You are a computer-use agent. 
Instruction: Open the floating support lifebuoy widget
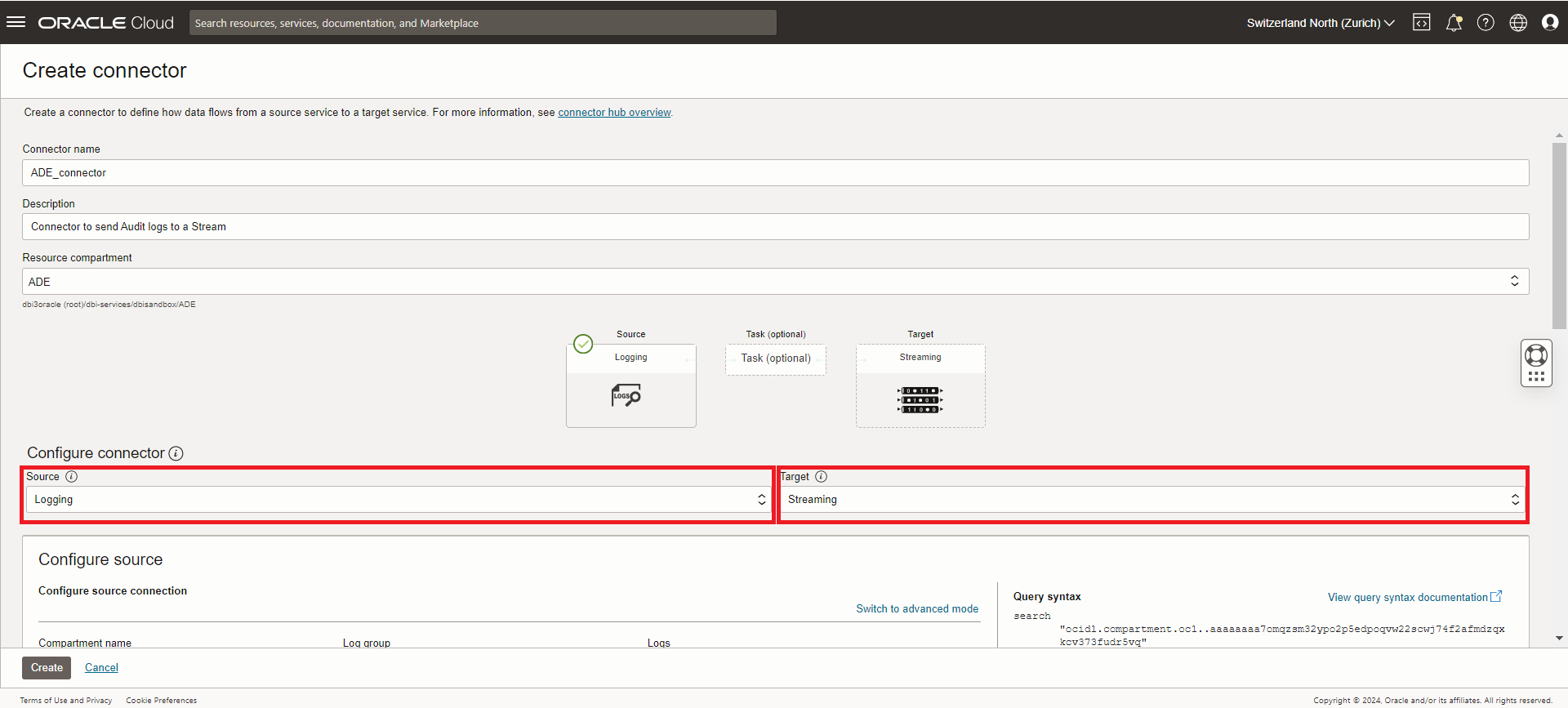click(x=1535, y=356)
